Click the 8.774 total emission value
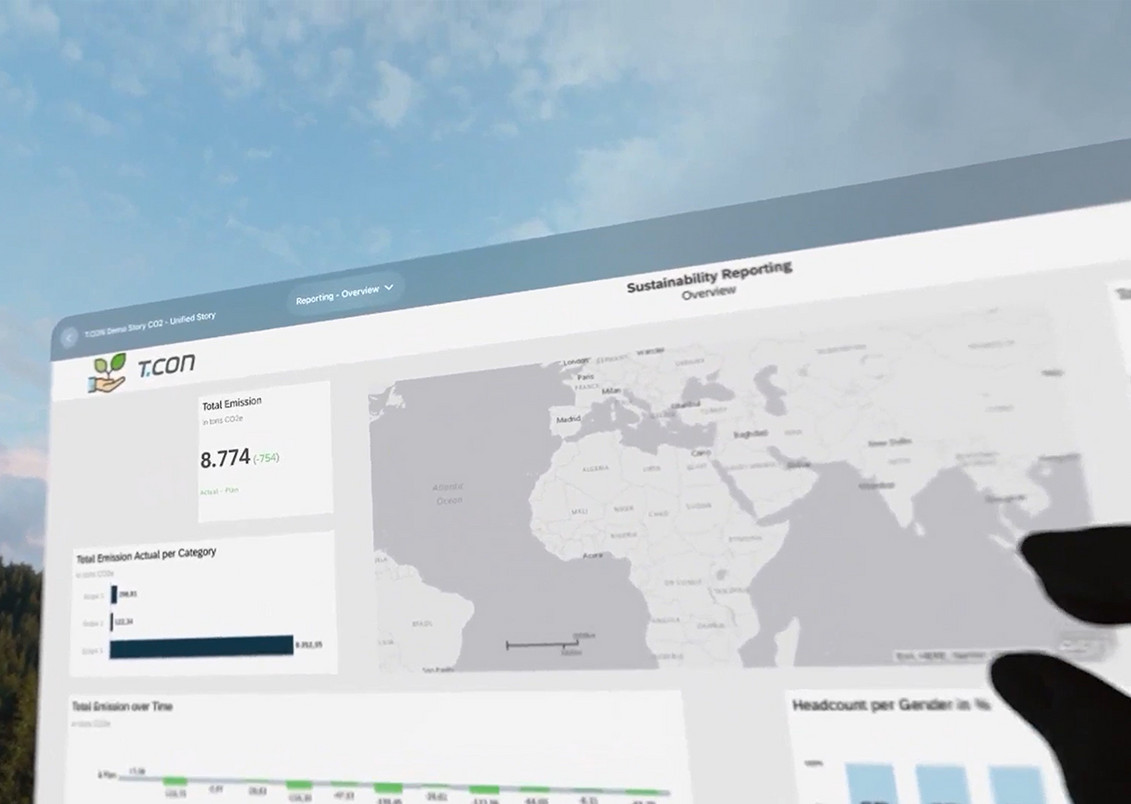 tap(225, 459)
